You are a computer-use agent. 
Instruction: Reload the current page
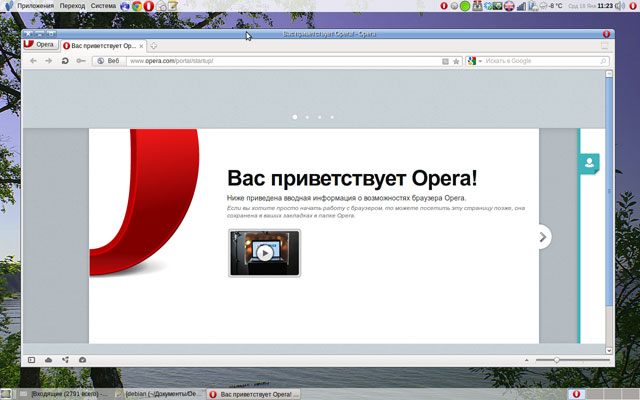[64, 61]
